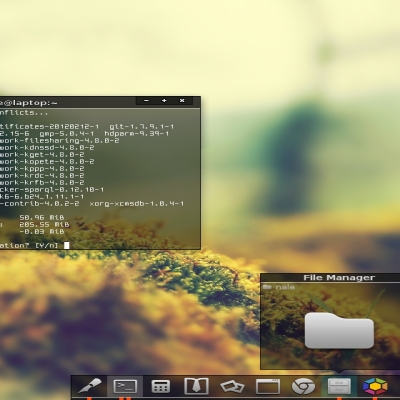Click 'work-kppp-4.8.0-2' terminal line
Image resolution: width=400 pixels, height=400 pixels.
tap(42, 169)
